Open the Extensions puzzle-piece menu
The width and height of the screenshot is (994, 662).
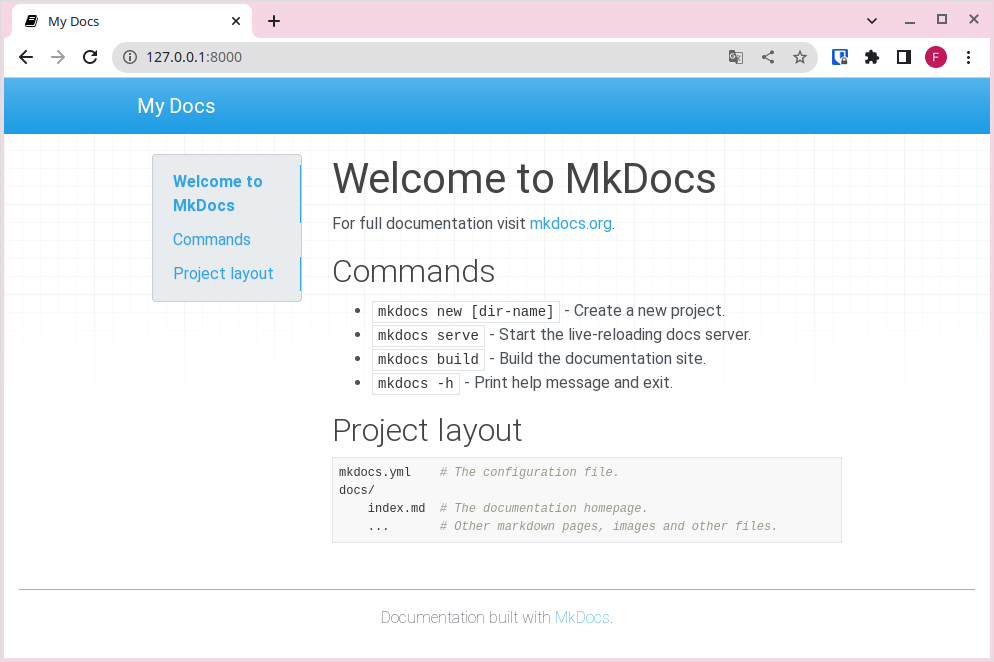click(x=872, y=57)
